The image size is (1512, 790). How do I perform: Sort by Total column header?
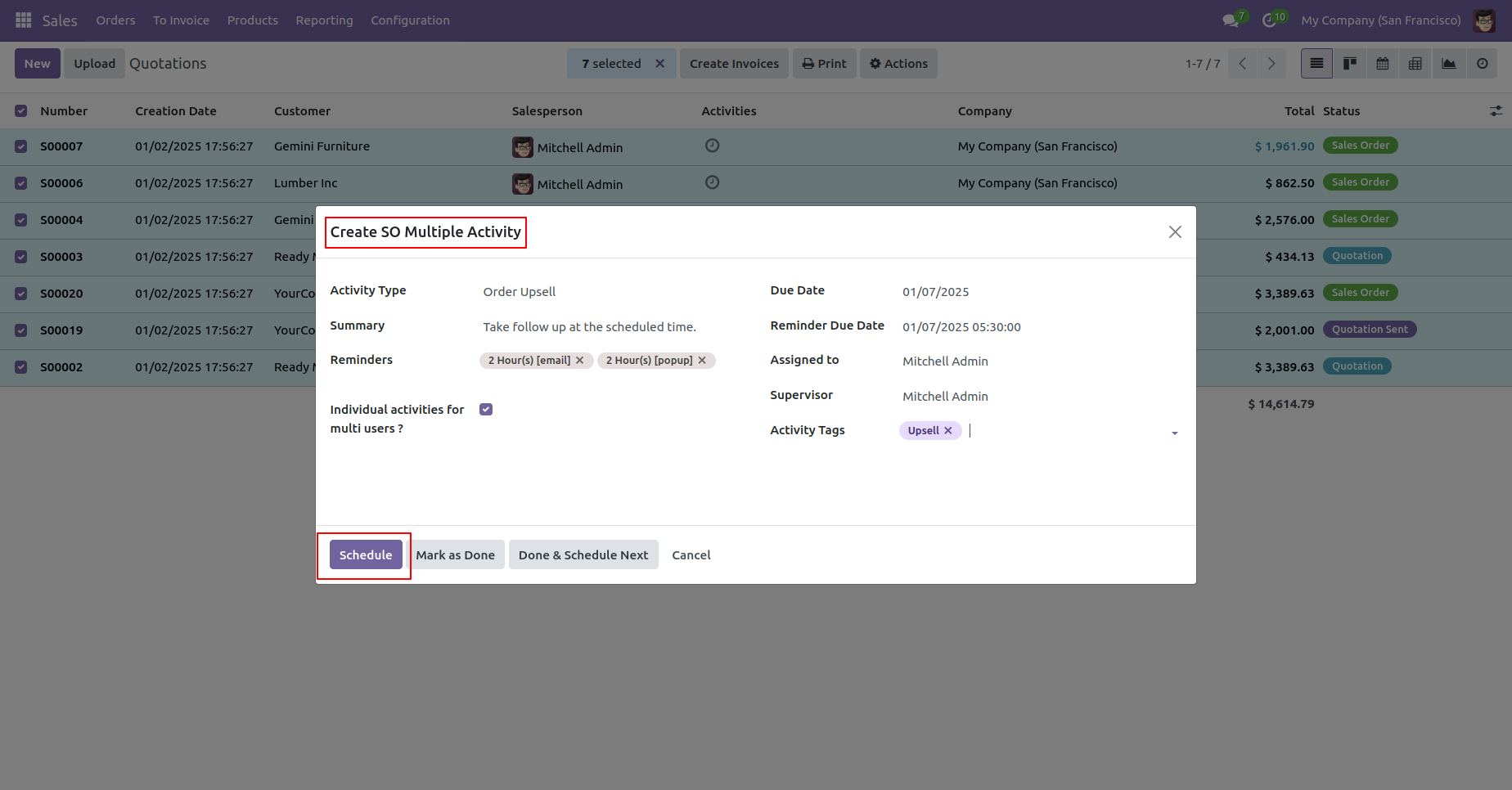click(x=1298, y=111)
